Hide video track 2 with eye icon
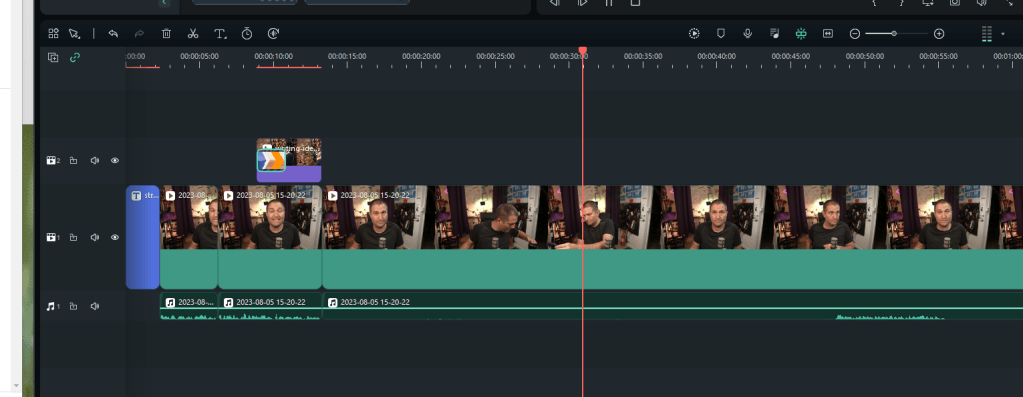1023x397 pixels. click(x=115, y=160)
